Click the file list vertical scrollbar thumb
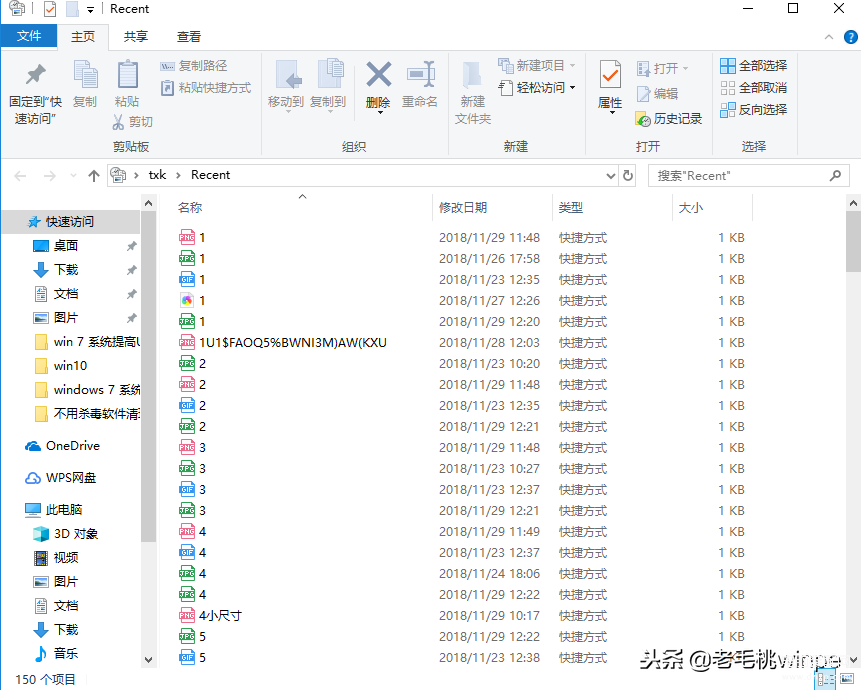Image resolution: width=861 pixels, height=690 pixels. (853, 242)
